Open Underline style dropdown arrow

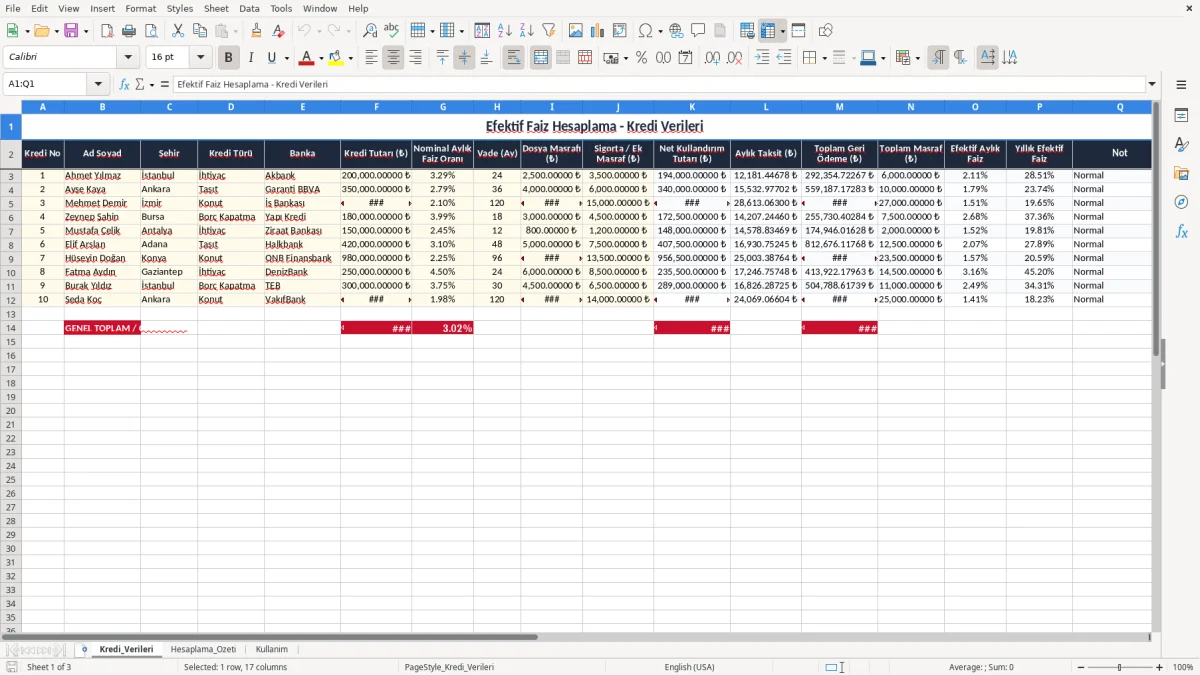pos(286,58)
